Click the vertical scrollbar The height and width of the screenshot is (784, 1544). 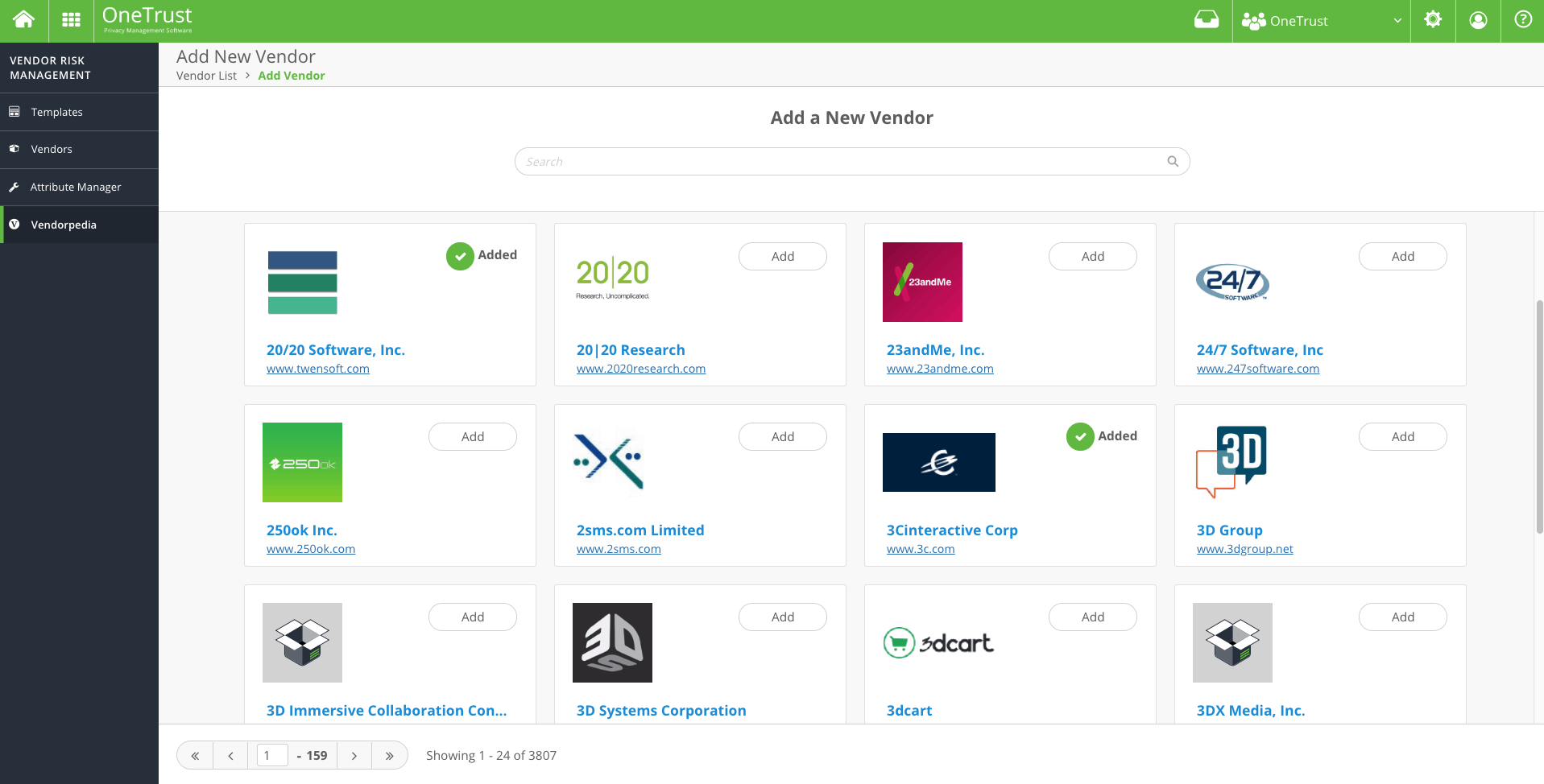tap(1539, 416)
